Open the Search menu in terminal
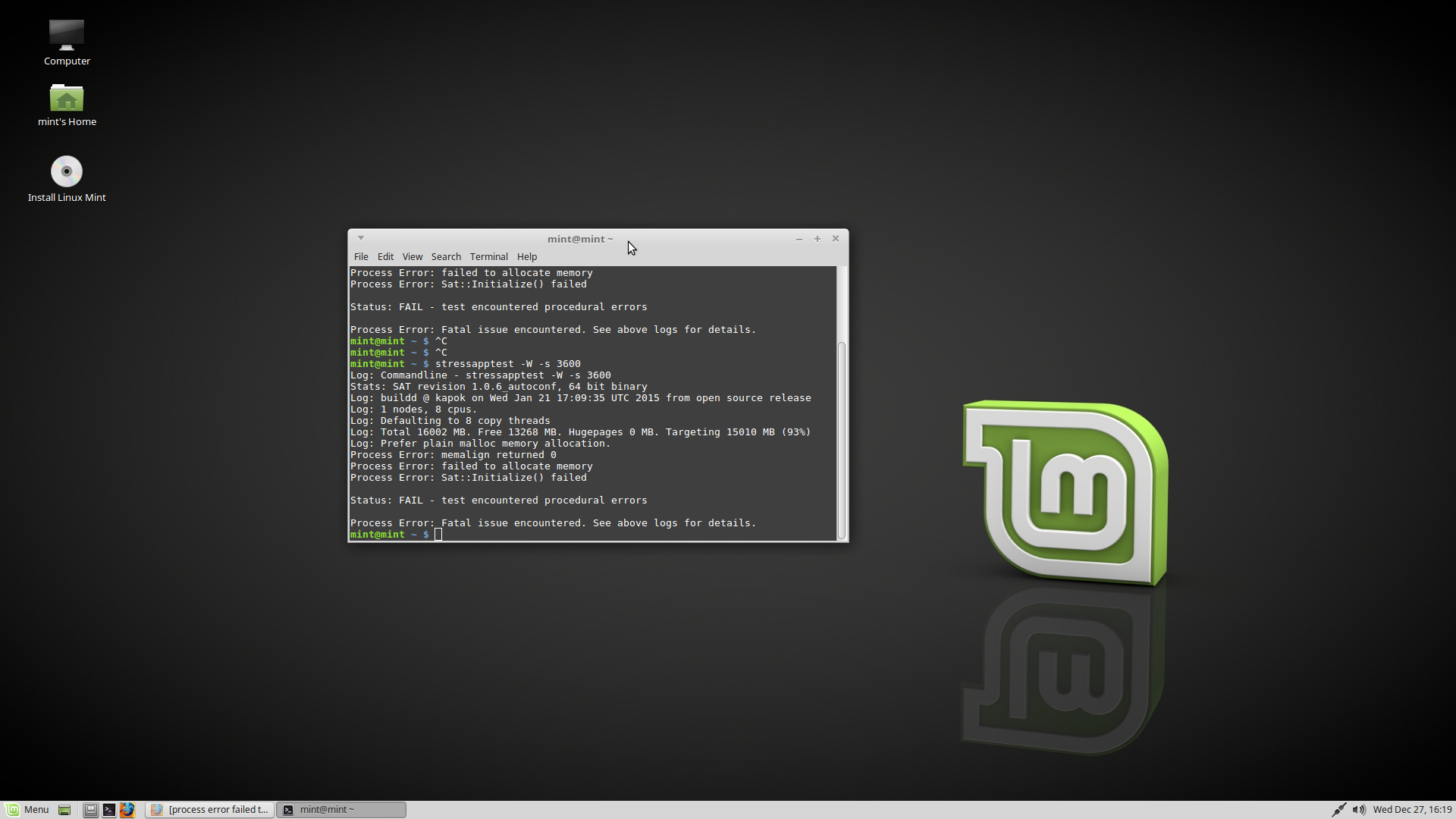Image resolution: width=1456 pixels, height=819 pixels. pyautogui.click(x=446, y=257)
